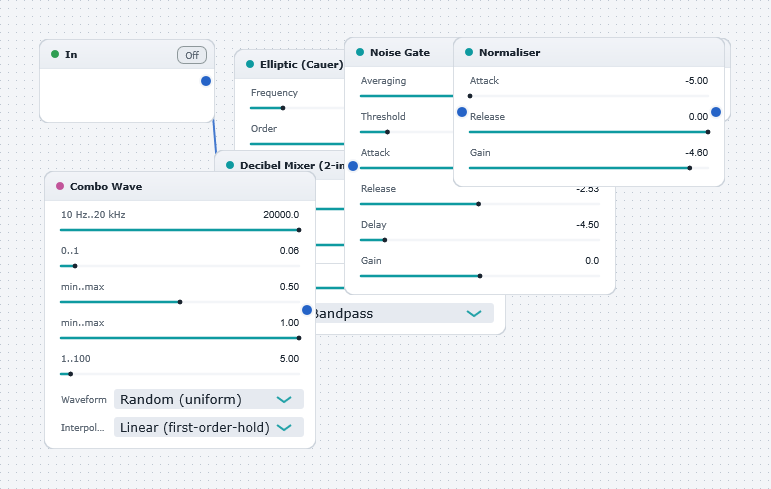Screen dimensions: 771x489
Task: Click the 0.00 Release value on Normaliser
Action: tap(698, 117)
